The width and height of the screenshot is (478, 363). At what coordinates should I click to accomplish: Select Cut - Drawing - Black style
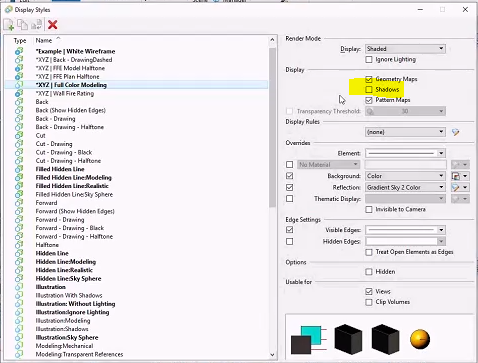pyautogui.click(x=64, y=152)
